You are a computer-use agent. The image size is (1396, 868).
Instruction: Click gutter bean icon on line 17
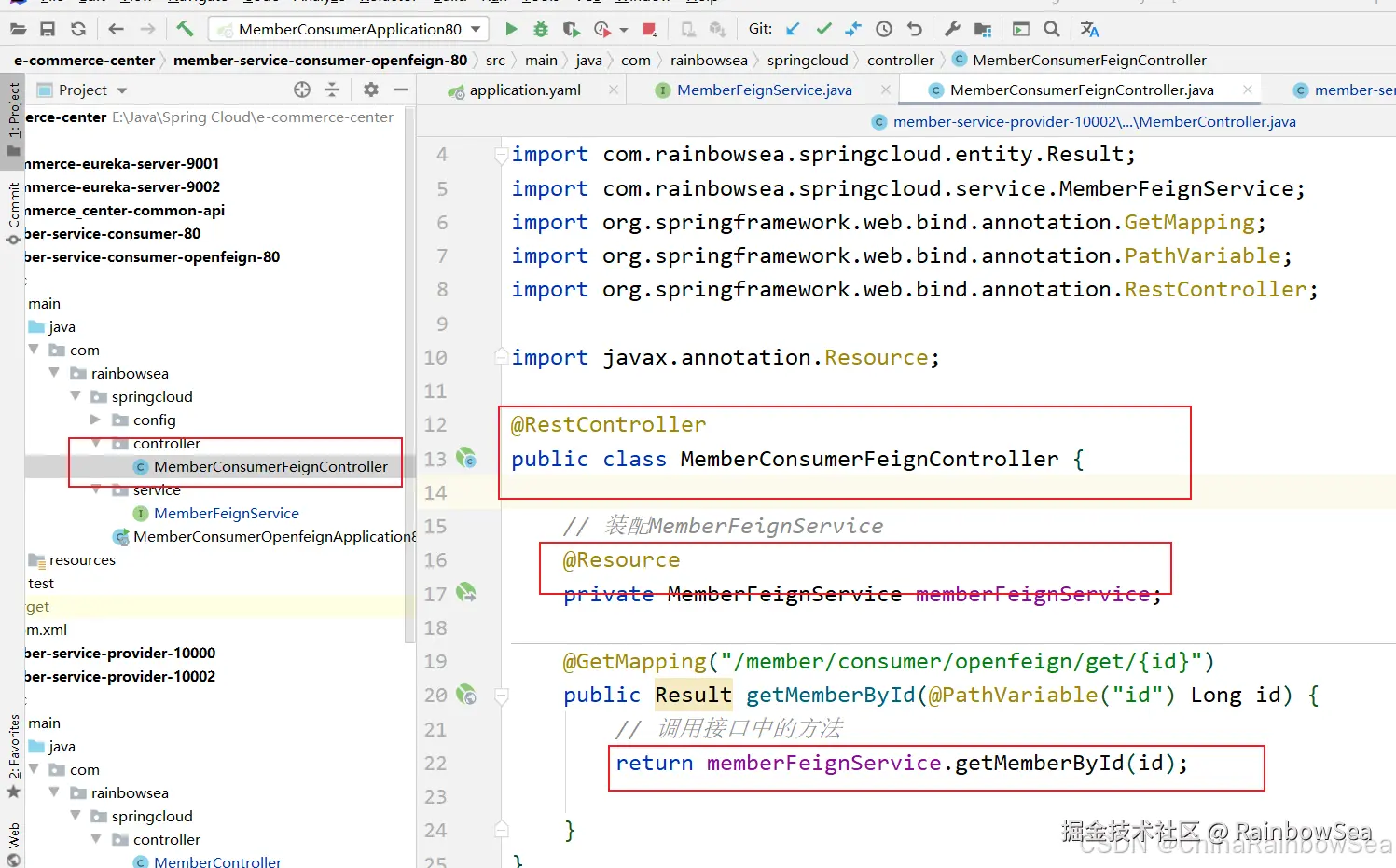466,593
